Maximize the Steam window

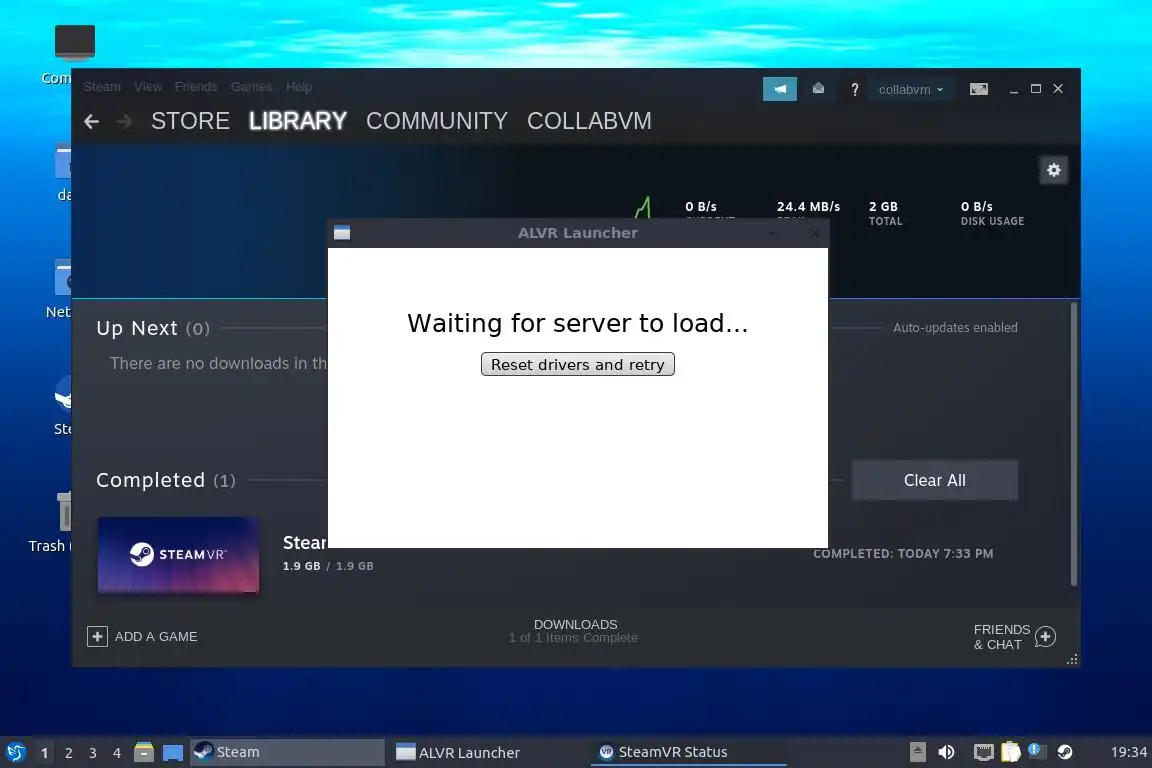tap(1036, 89)
